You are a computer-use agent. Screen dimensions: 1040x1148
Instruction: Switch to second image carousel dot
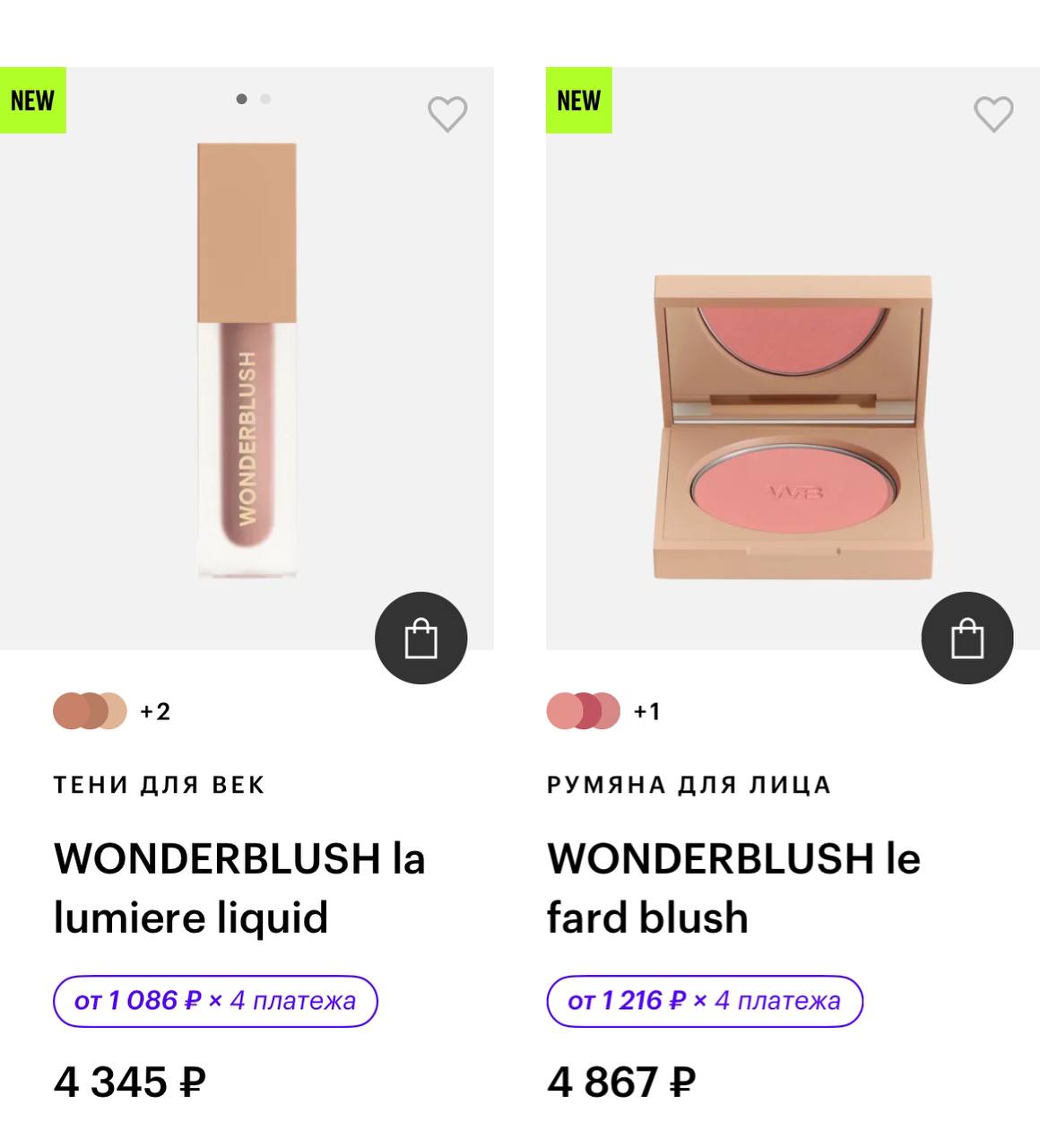(x=265, y=99)
